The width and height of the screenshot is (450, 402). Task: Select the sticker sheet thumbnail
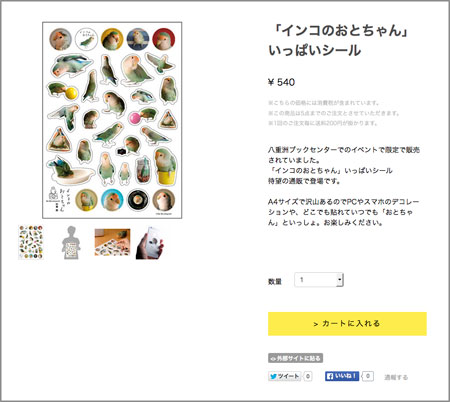tap(31, 242)
